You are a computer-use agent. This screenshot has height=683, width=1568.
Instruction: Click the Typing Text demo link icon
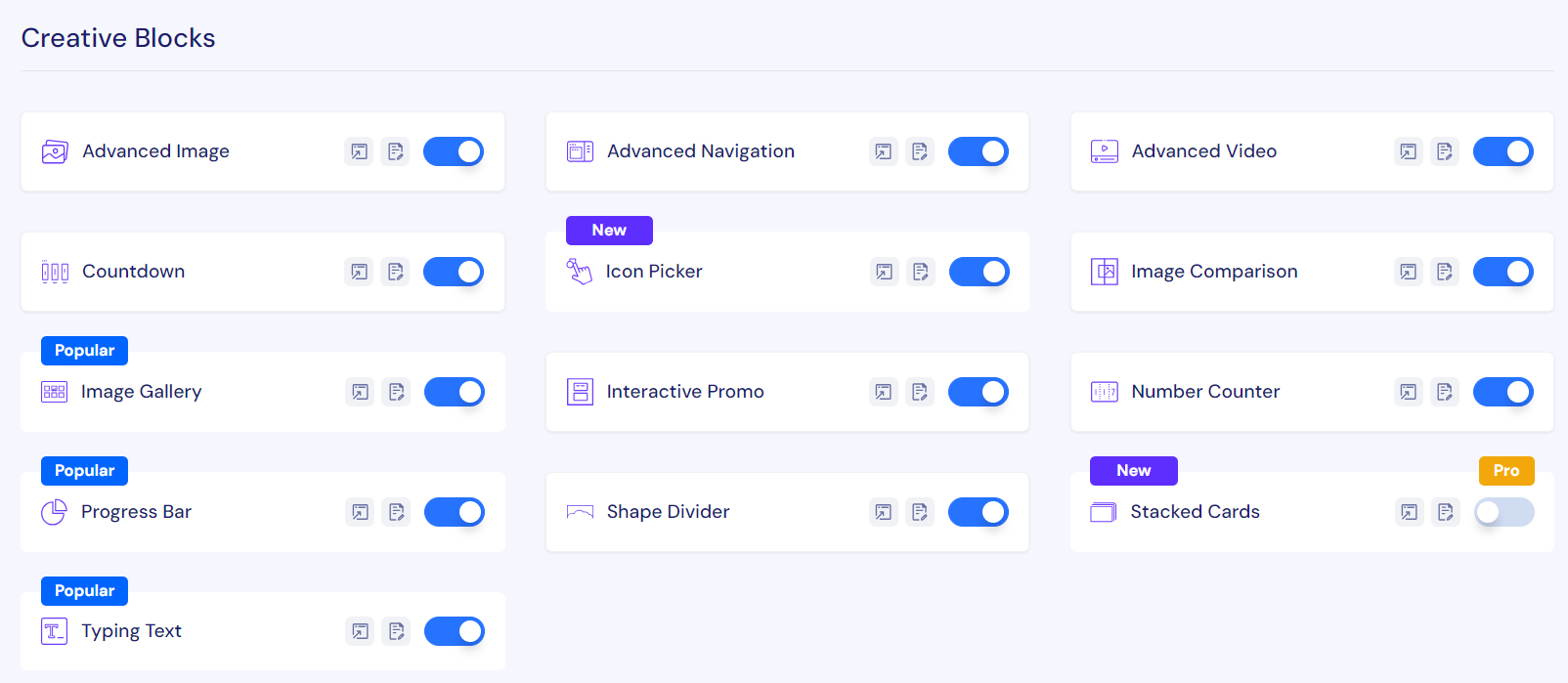point(361,631)
